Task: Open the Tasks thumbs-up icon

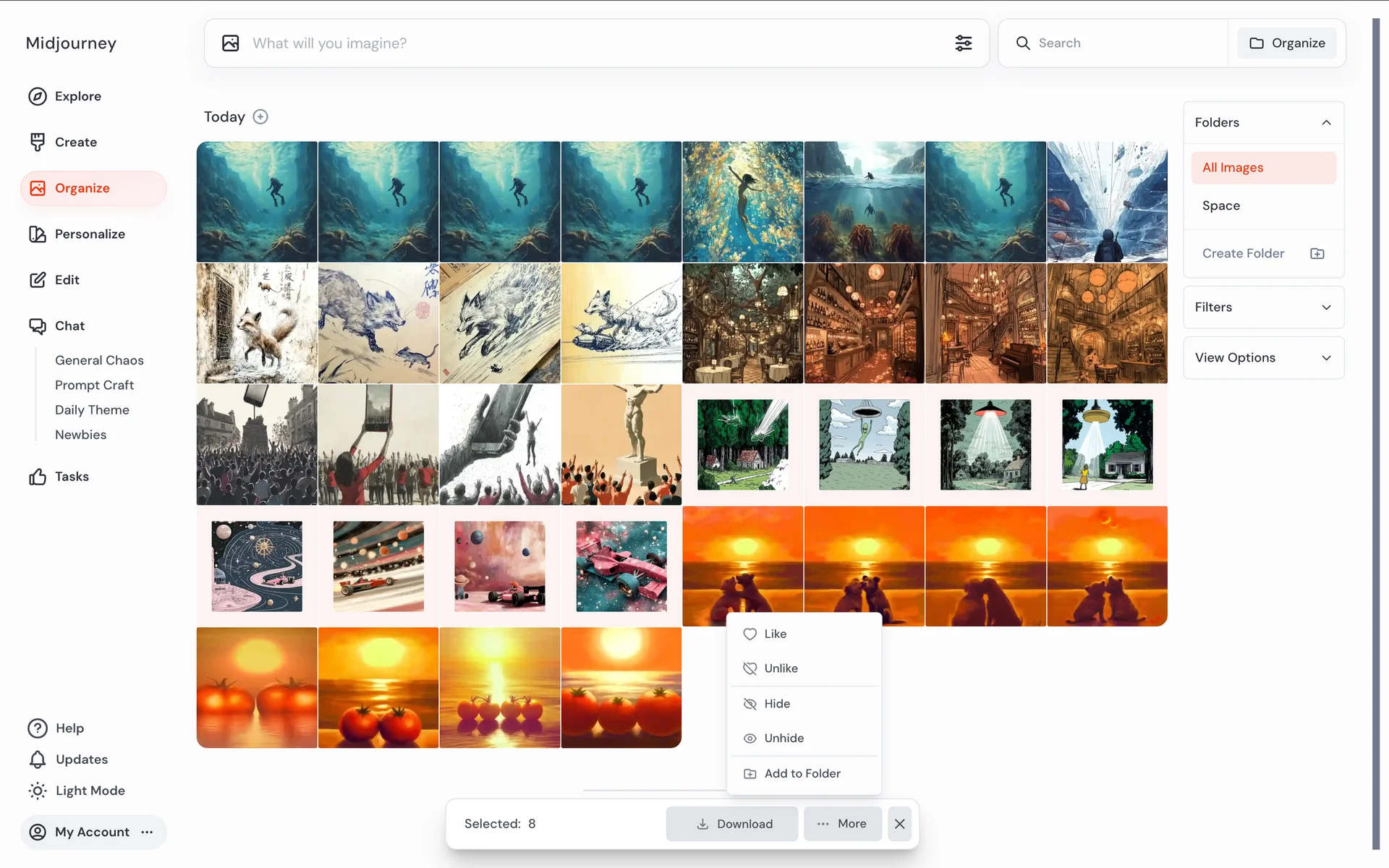Action: tap(38, 477)
